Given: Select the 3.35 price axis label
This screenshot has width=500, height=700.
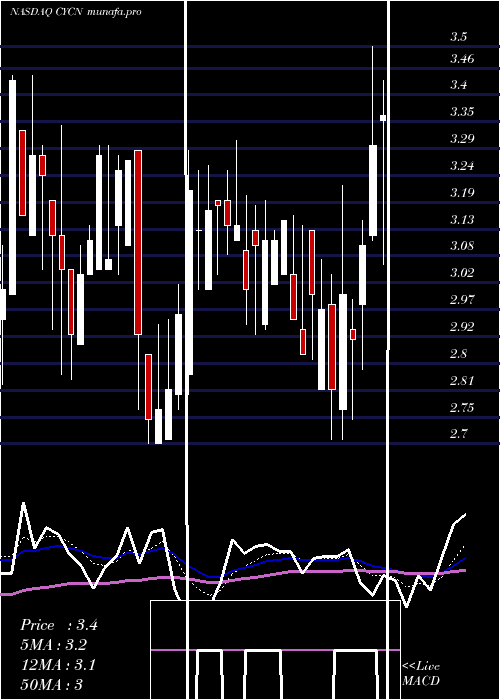Looking at the screenshot, I should [462, 111].
